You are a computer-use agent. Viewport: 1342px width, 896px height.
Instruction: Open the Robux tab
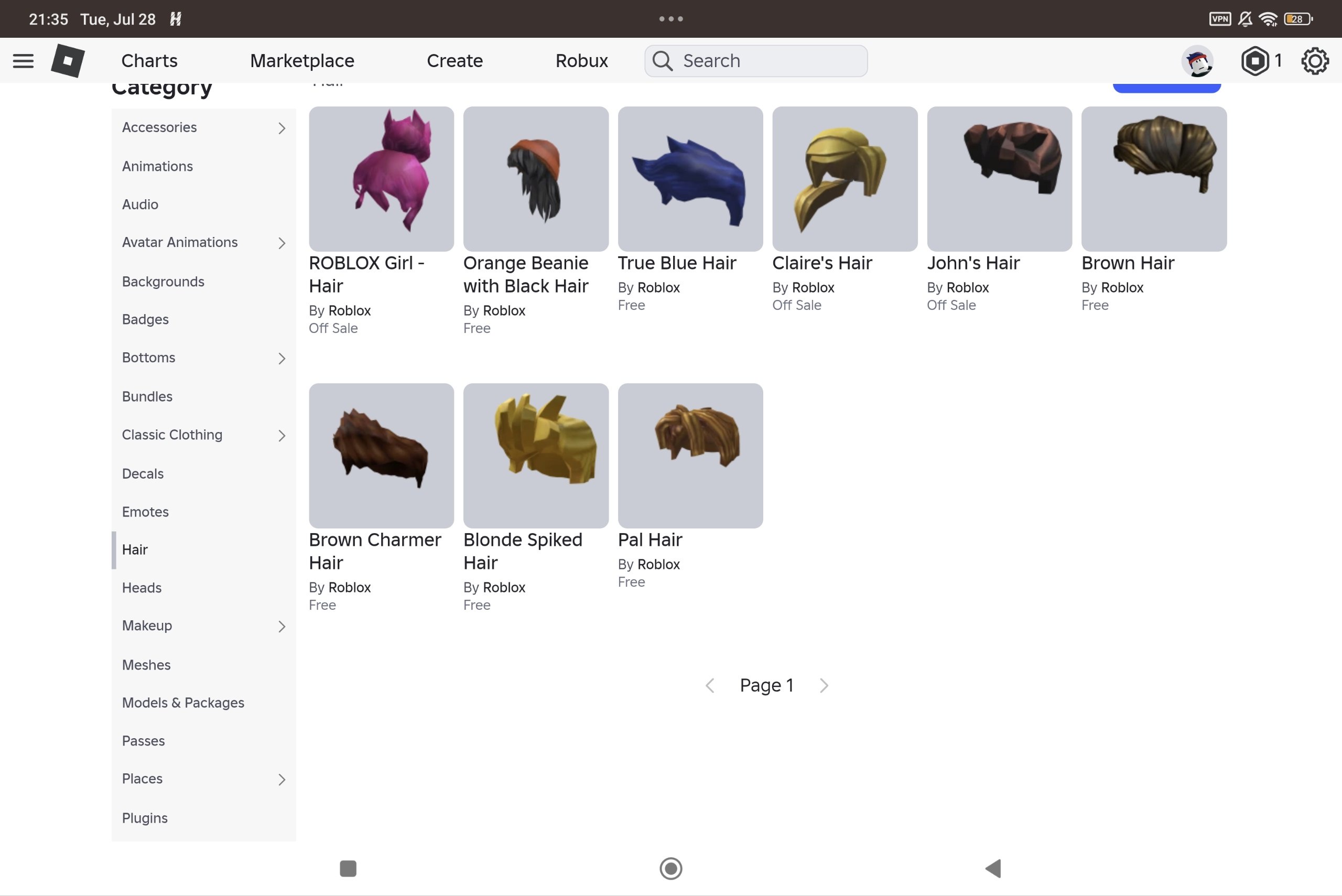point(581,61)
